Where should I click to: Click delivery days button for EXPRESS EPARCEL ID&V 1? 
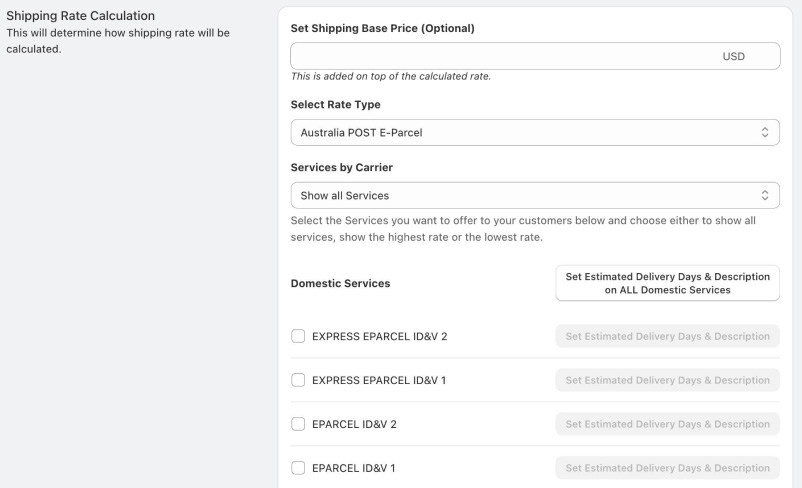[x=667, y=380]
